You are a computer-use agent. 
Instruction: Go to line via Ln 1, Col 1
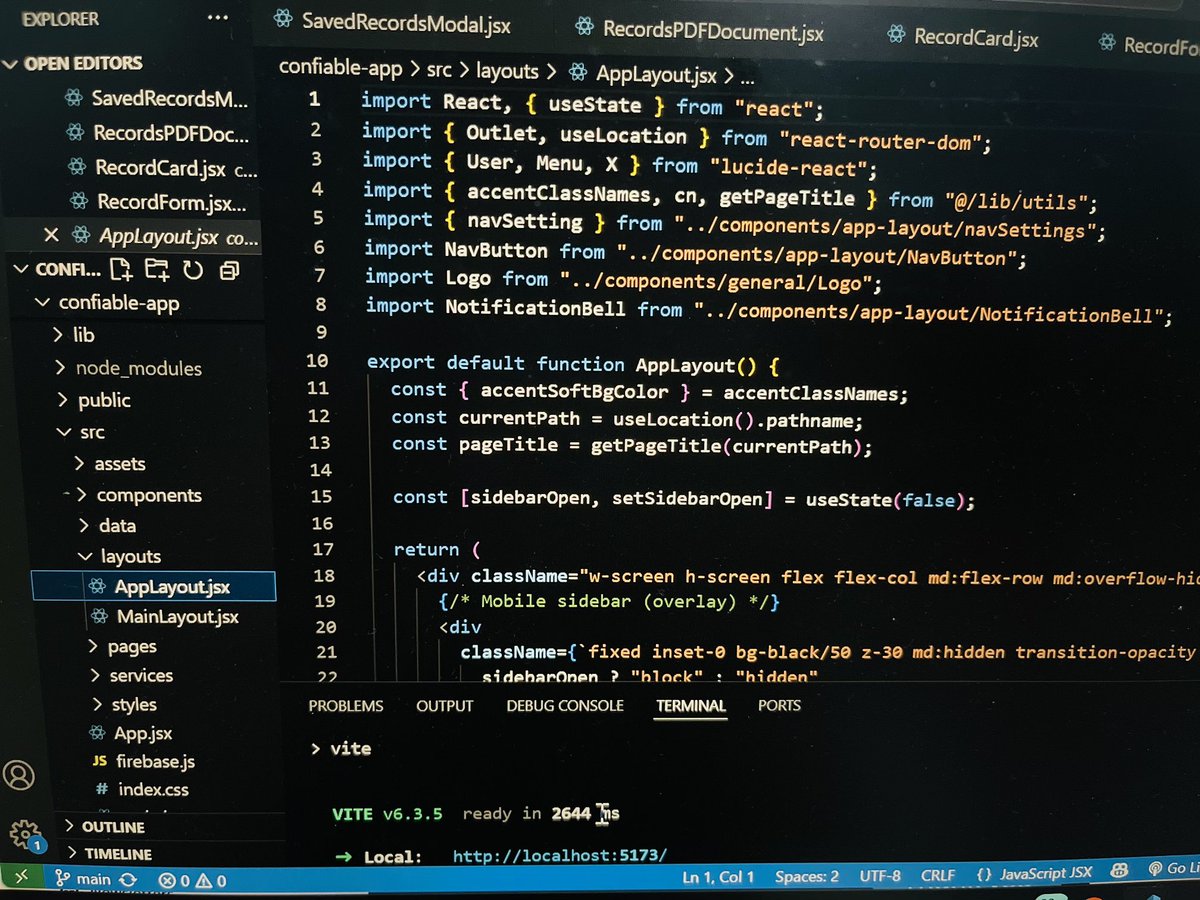718,877
